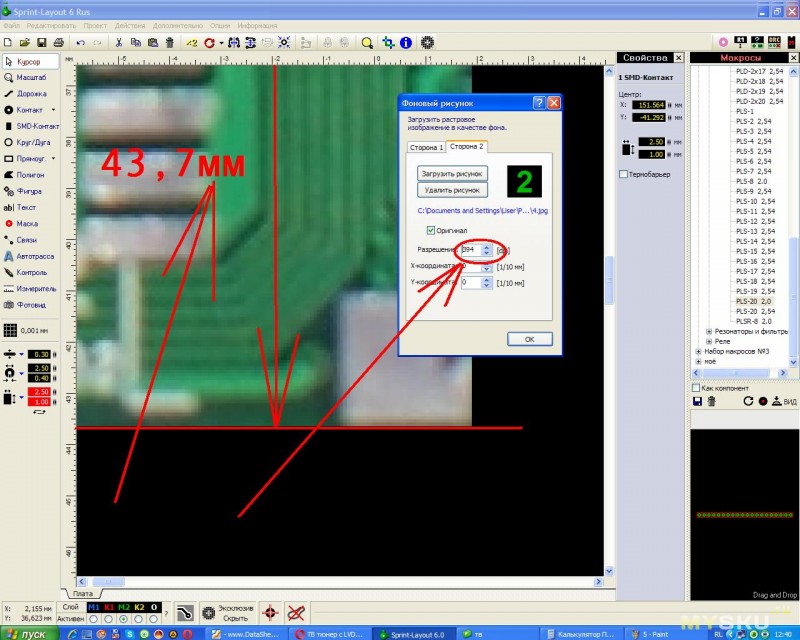The image size is (800, 640).
Task: Choose the Связи connections tool
Action: 31,240
